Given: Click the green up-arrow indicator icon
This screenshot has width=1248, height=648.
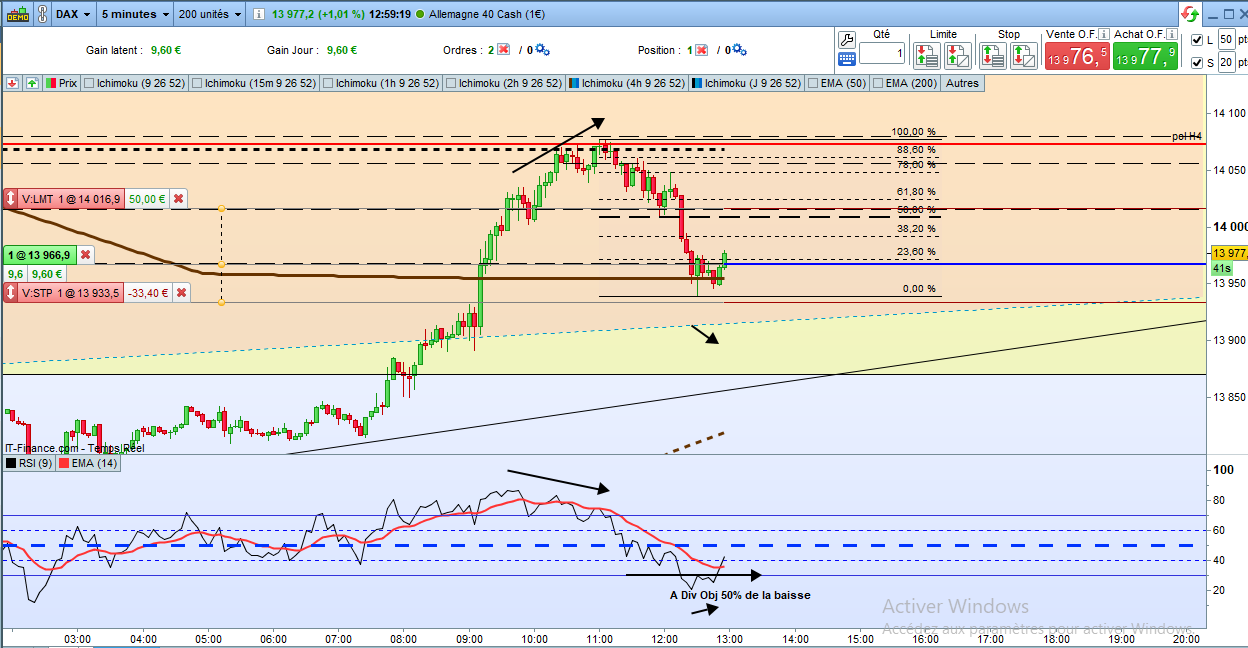Looking at the screenshot, I should [33, 83].
